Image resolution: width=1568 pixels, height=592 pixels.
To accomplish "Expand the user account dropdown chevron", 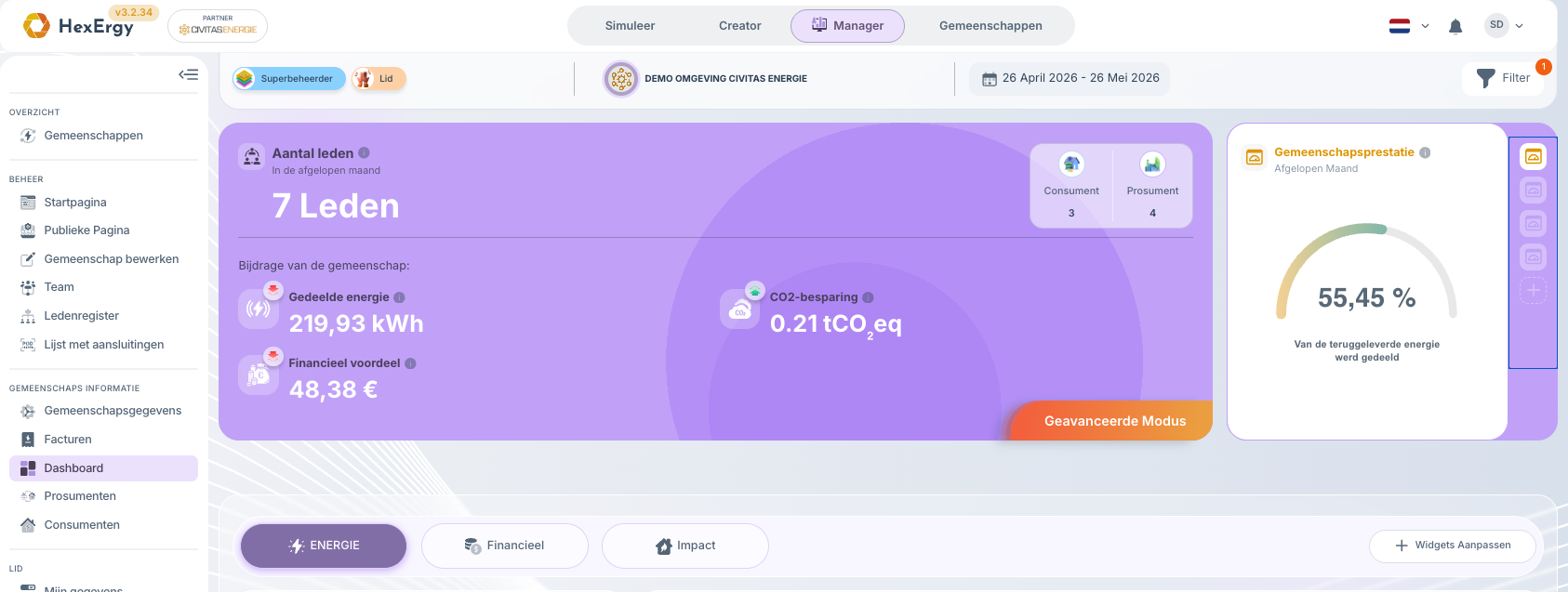I will 1520,26.
